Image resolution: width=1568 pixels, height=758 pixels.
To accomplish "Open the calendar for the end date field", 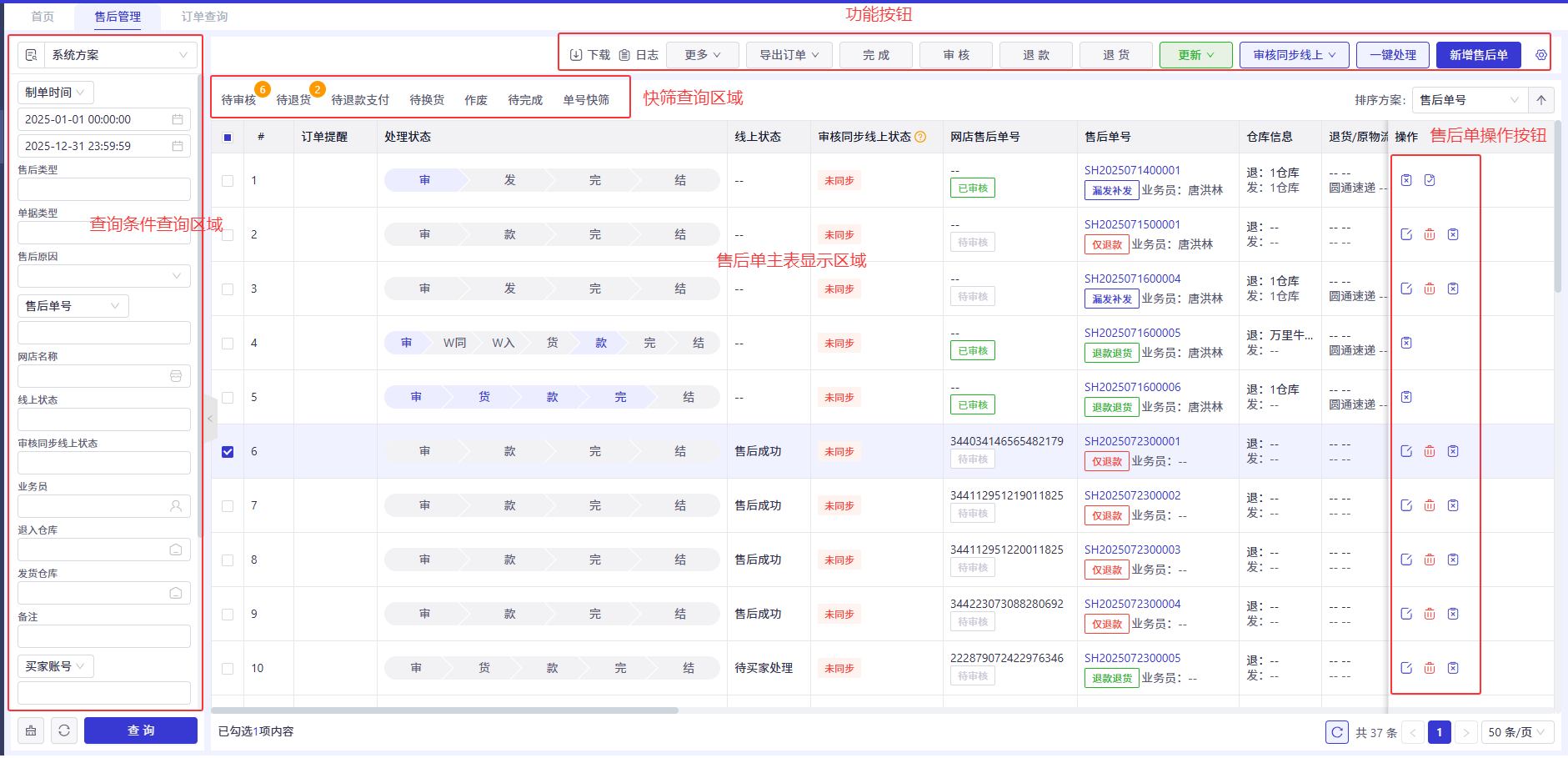I will tap(178, 146).
